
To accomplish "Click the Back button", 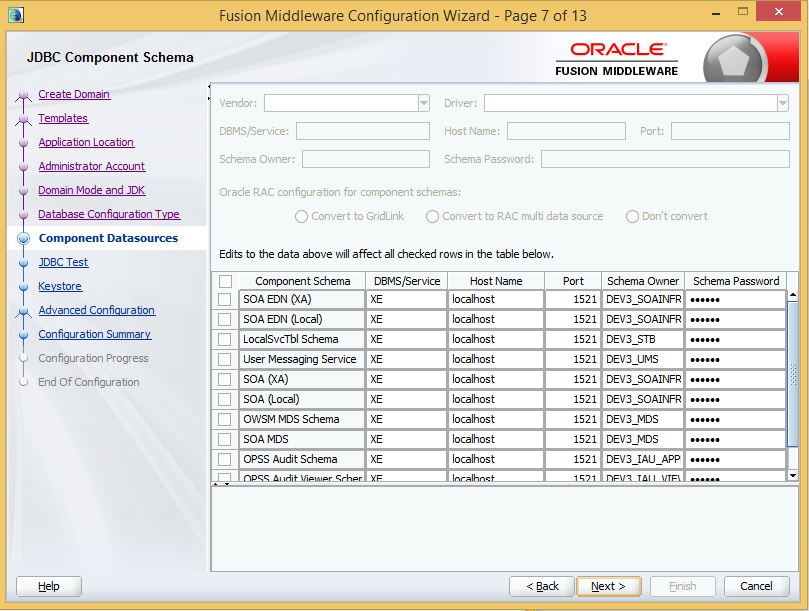I will [542, 586].
